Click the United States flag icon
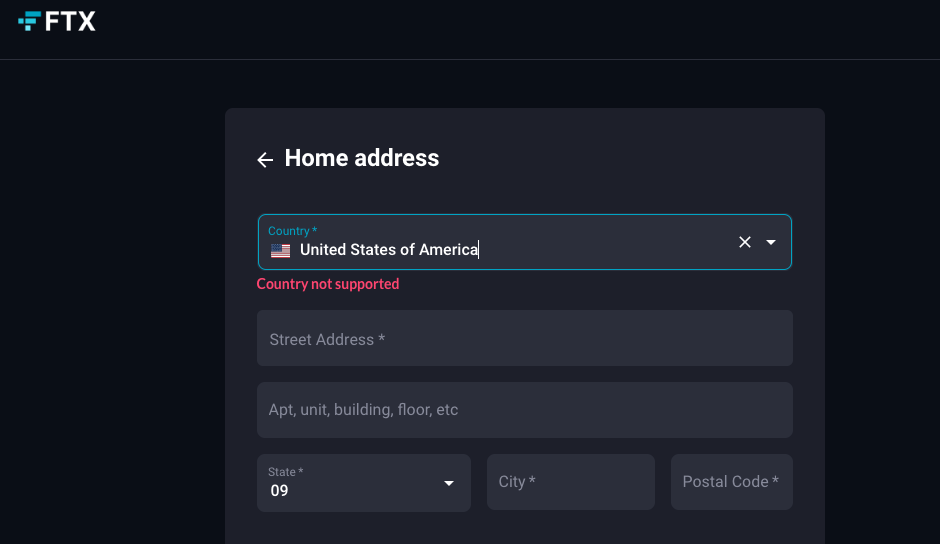 [281, 250]
